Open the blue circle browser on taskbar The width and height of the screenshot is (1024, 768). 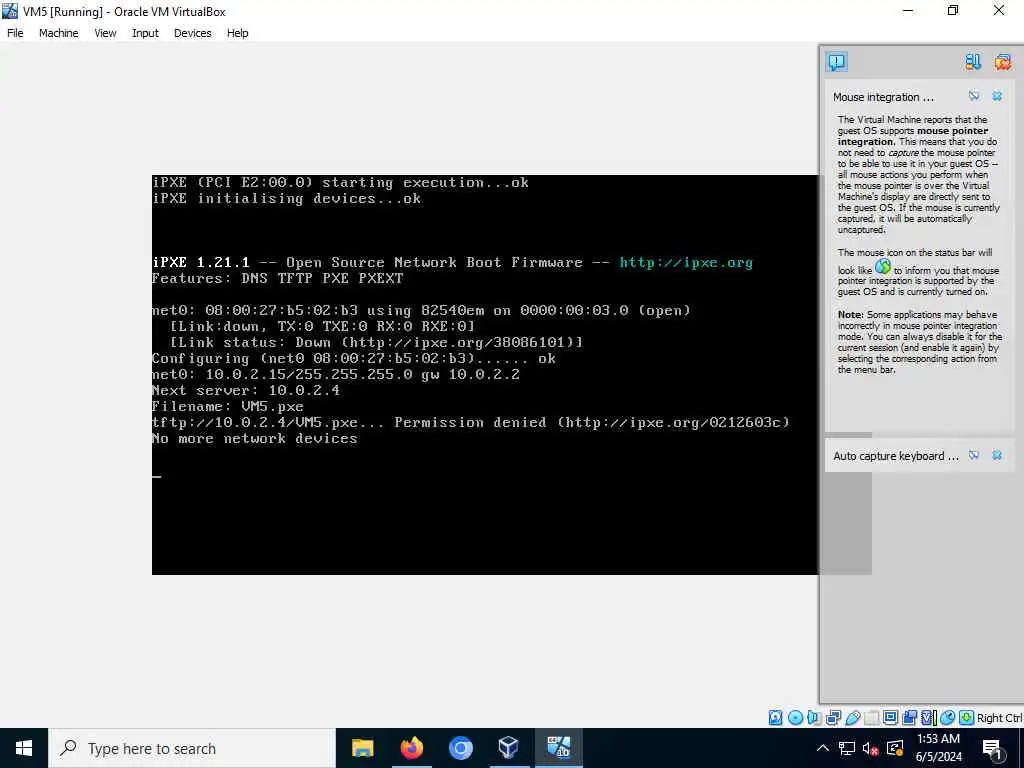pos(460,748)
